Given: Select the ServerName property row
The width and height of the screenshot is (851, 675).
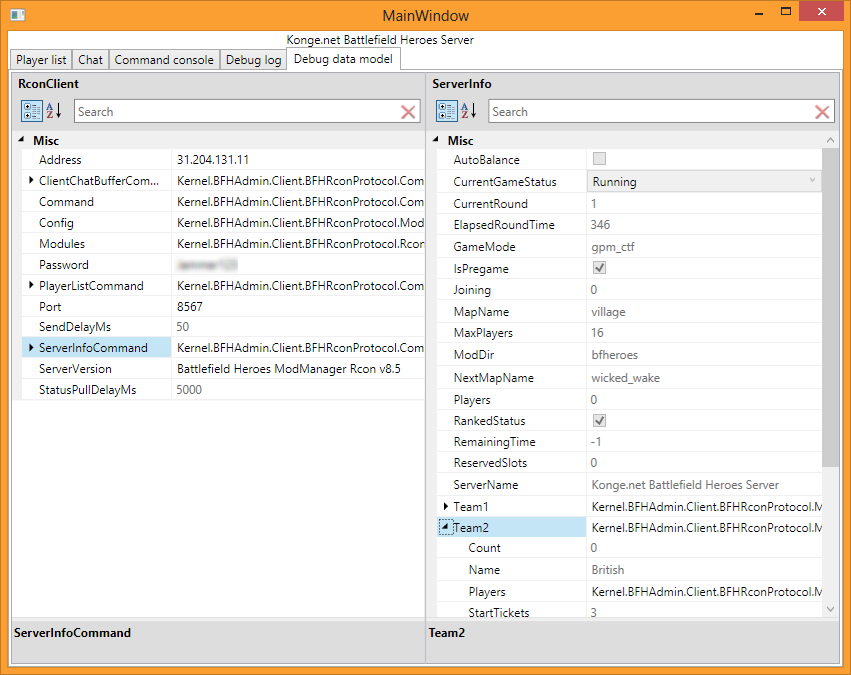Looking at the screenshot, I should coord(630,485).
